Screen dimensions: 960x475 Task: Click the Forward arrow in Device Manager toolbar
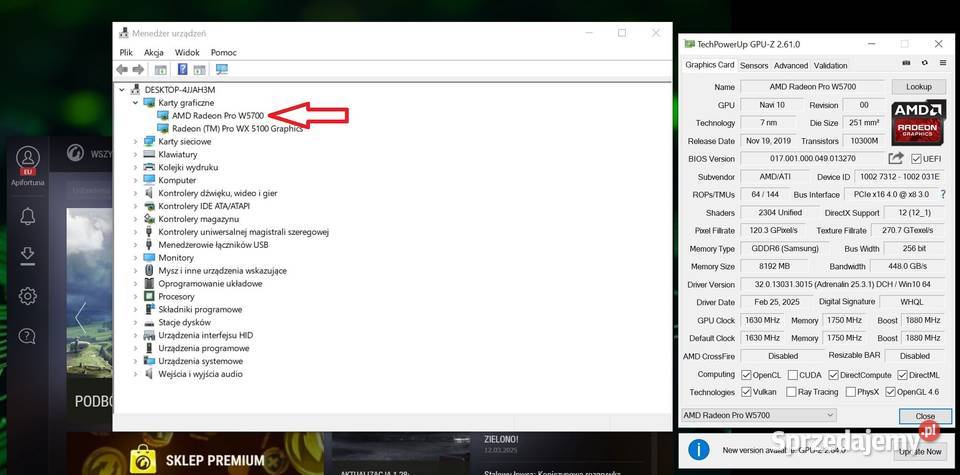point(138,70)
